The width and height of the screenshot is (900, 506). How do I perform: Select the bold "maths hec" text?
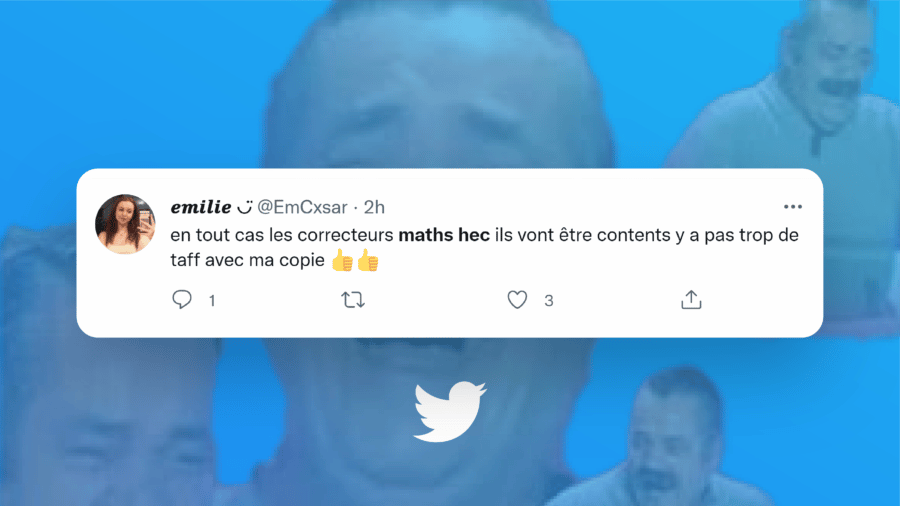point(444,235)
